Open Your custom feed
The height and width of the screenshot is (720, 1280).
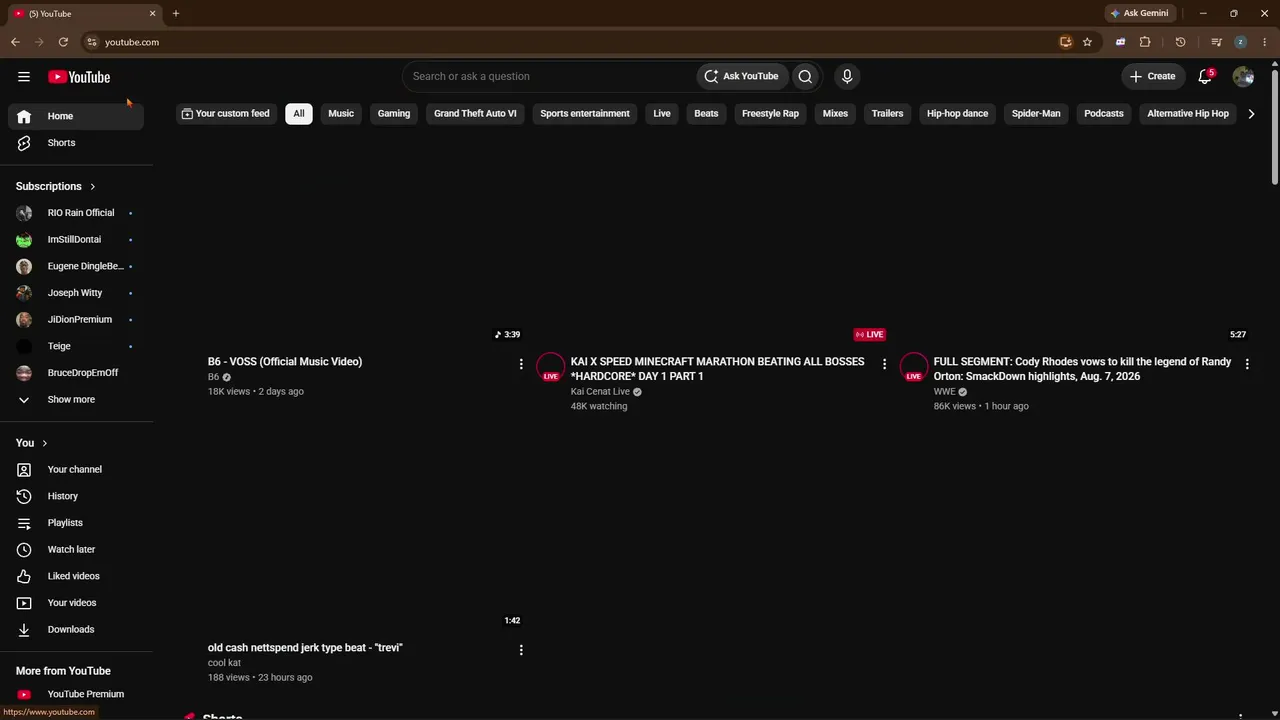pos(225,114)
